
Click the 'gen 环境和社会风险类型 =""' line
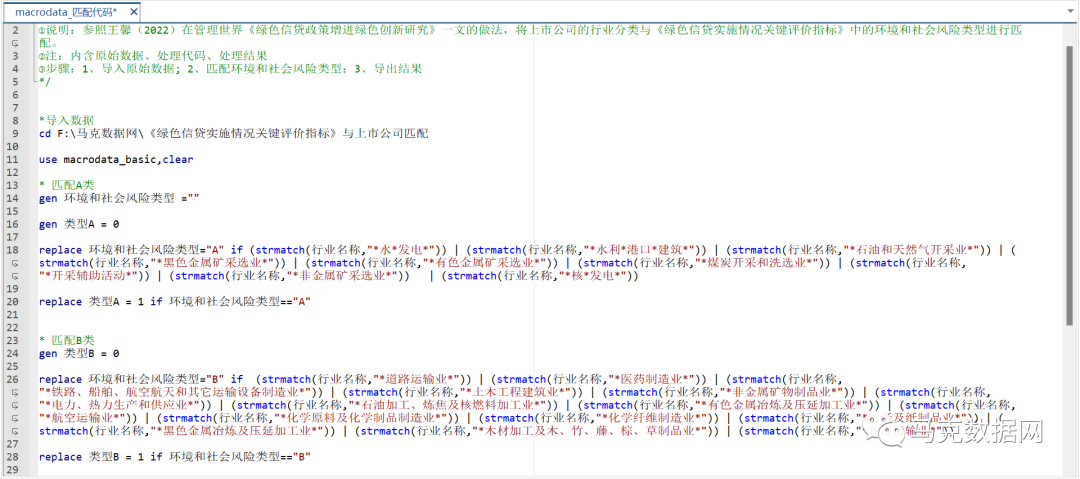point(119,198)
